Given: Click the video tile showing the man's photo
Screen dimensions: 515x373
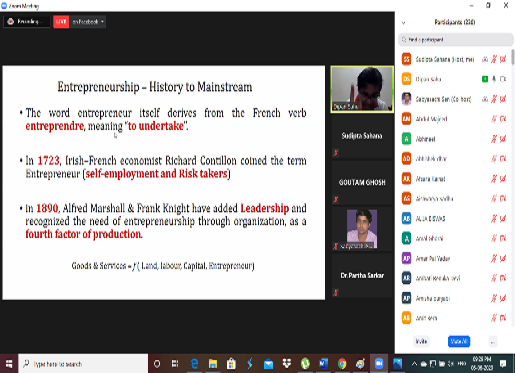Looking at the screenshot, I should click(x=362, y=229).
